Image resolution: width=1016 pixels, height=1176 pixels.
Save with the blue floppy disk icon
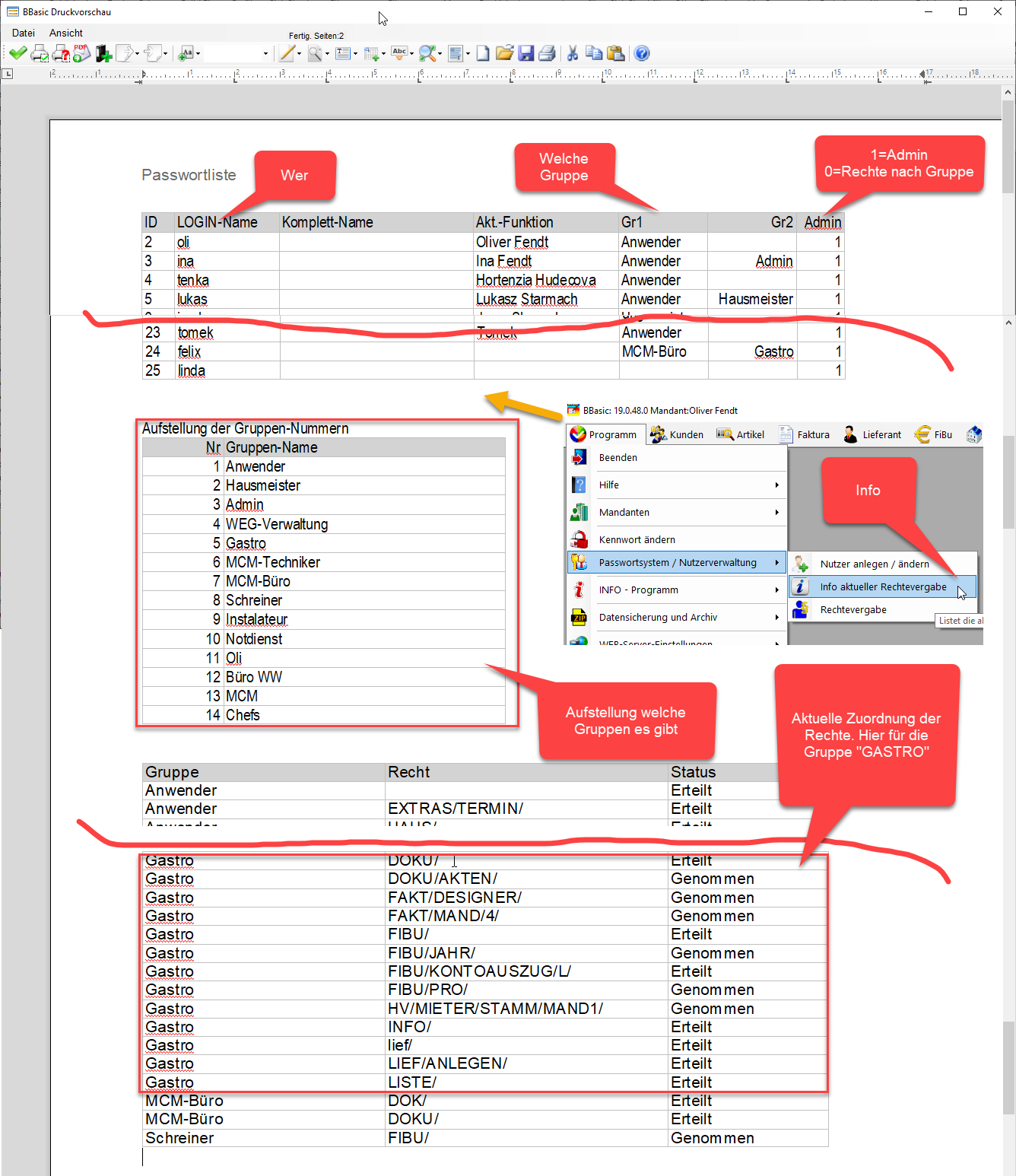pos(525,53)
